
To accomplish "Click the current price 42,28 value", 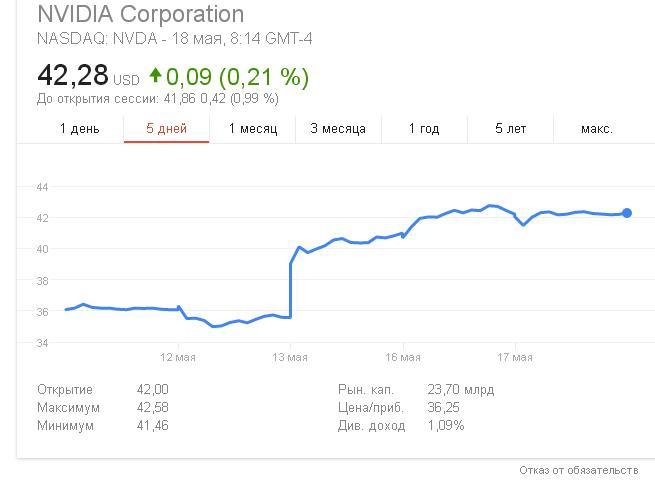I will [73, 76].
